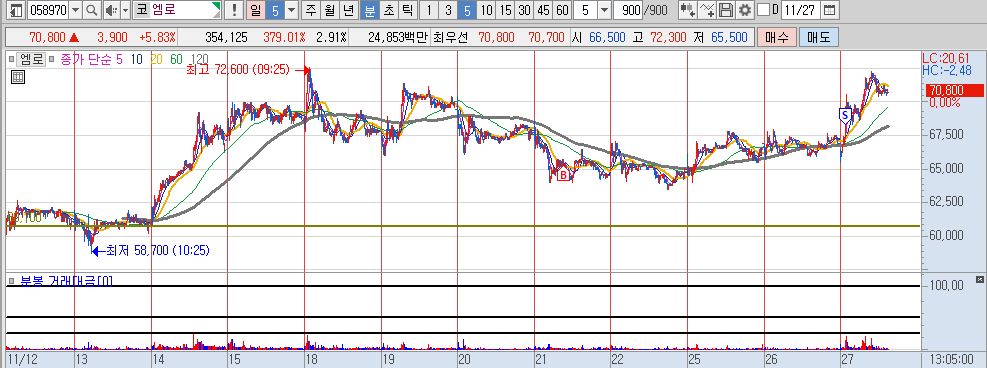Click small square beside 분봉 거래대금
987x368 pixels.
[x=11, y=281]
